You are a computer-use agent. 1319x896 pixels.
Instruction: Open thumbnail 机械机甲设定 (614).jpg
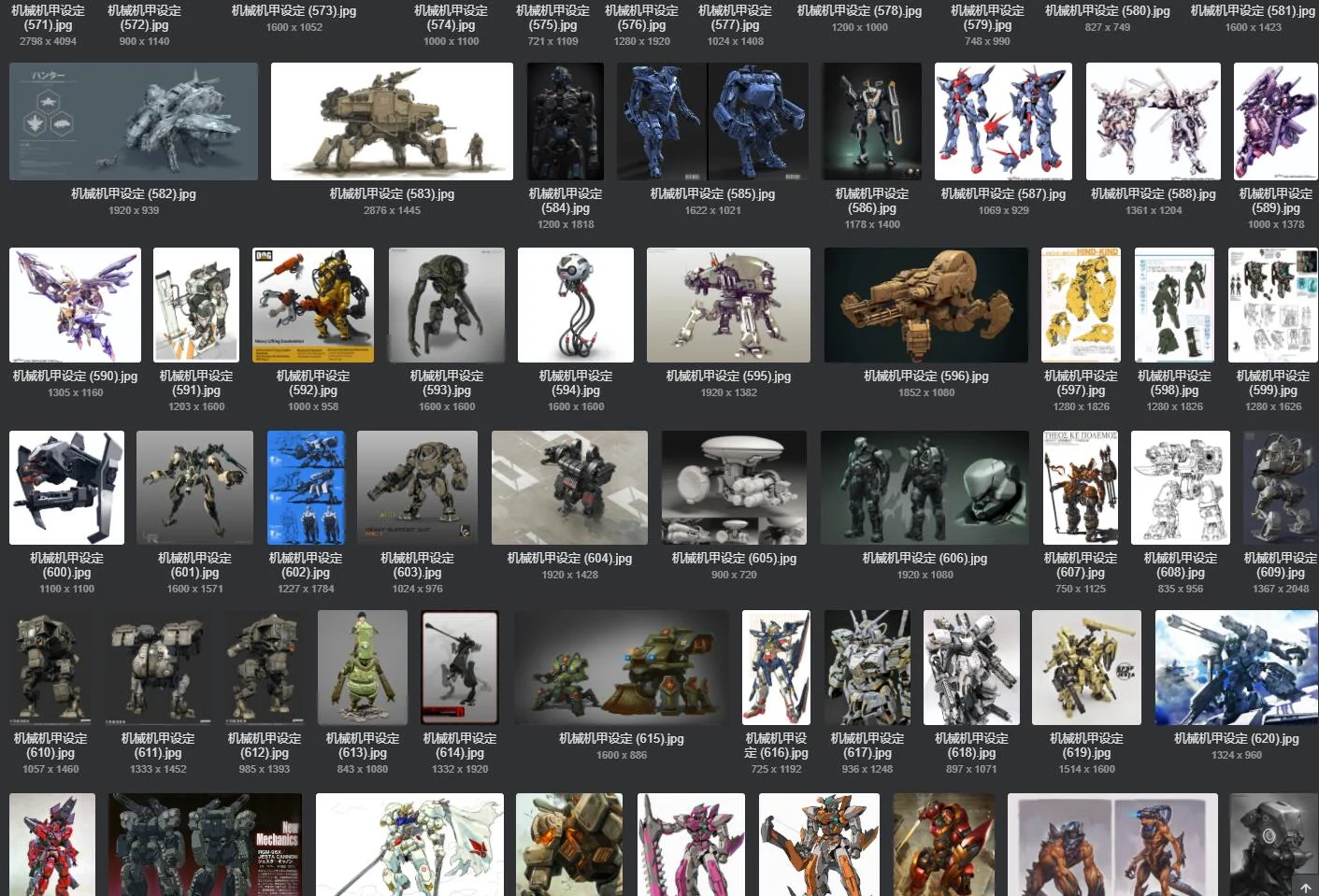(x=460, y=668)
